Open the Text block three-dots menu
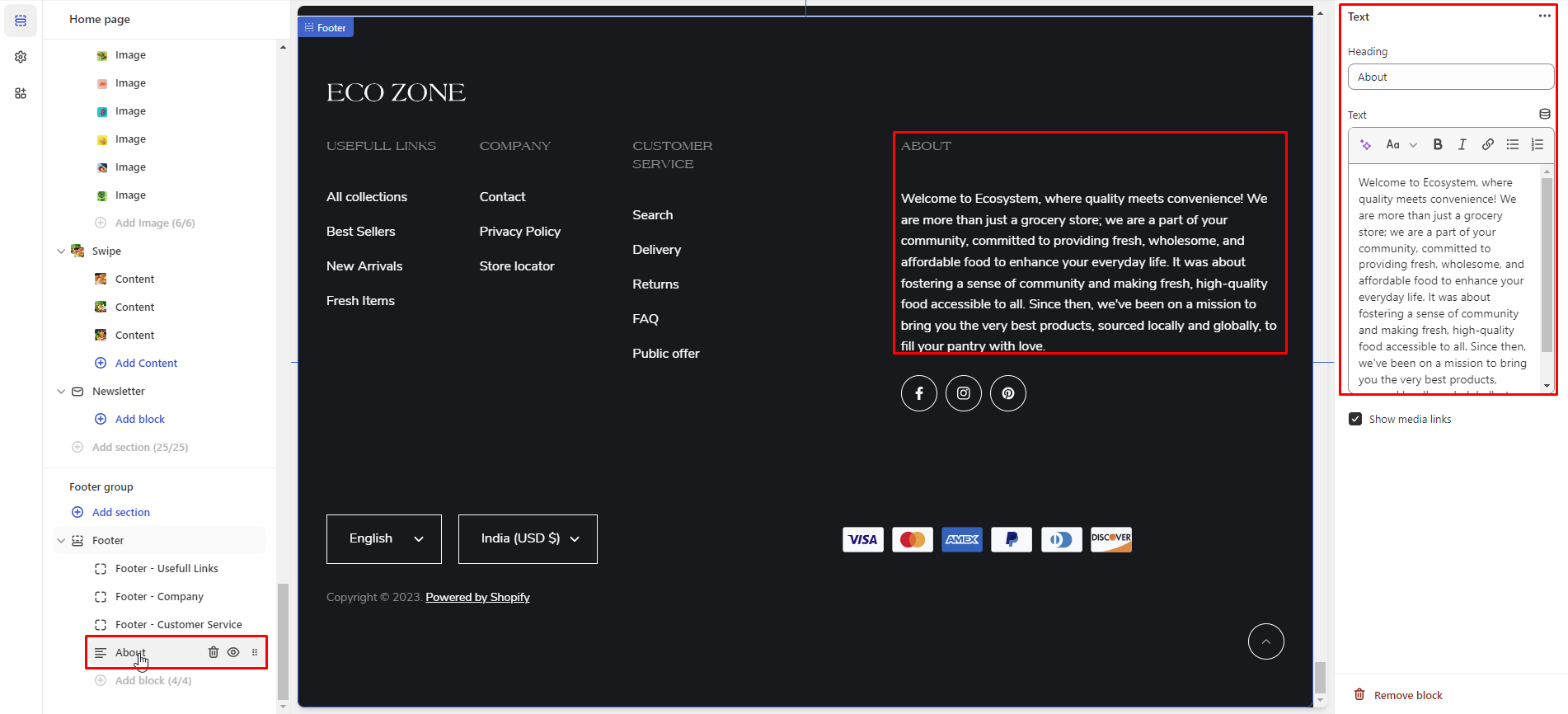 [1544, 16]
